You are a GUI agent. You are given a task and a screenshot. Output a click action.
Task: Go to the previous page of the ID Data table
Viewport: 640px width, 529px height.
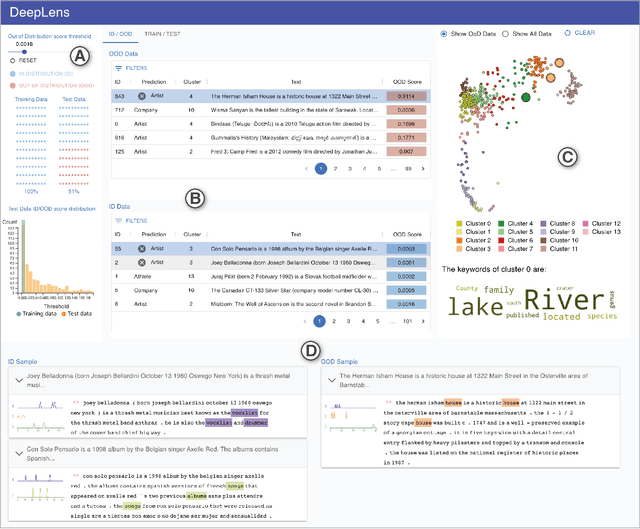click(304, 321)
